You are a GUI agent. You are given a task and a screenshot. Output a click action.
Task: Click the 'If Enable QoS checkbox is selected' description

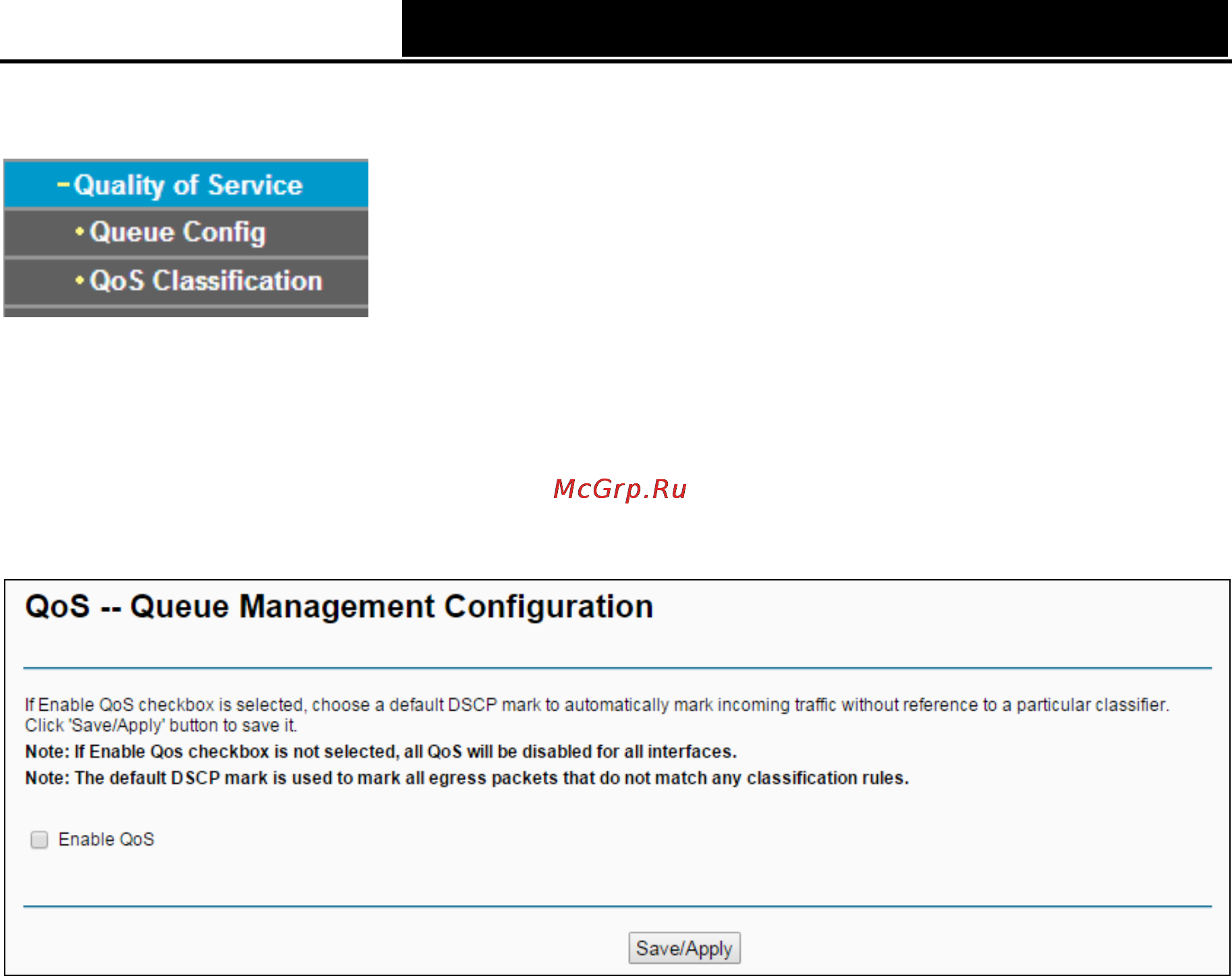coord(597,715)
